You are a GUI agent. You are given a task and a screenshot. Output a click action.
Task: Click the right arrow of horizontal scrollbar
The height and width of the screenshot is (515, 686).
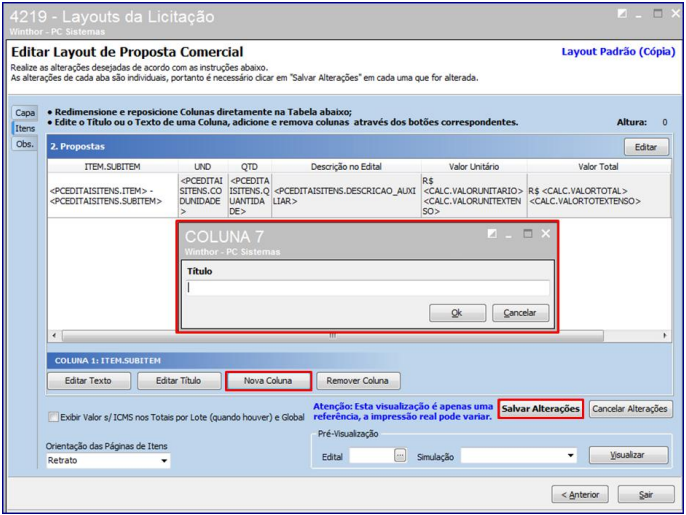point(665,336)
